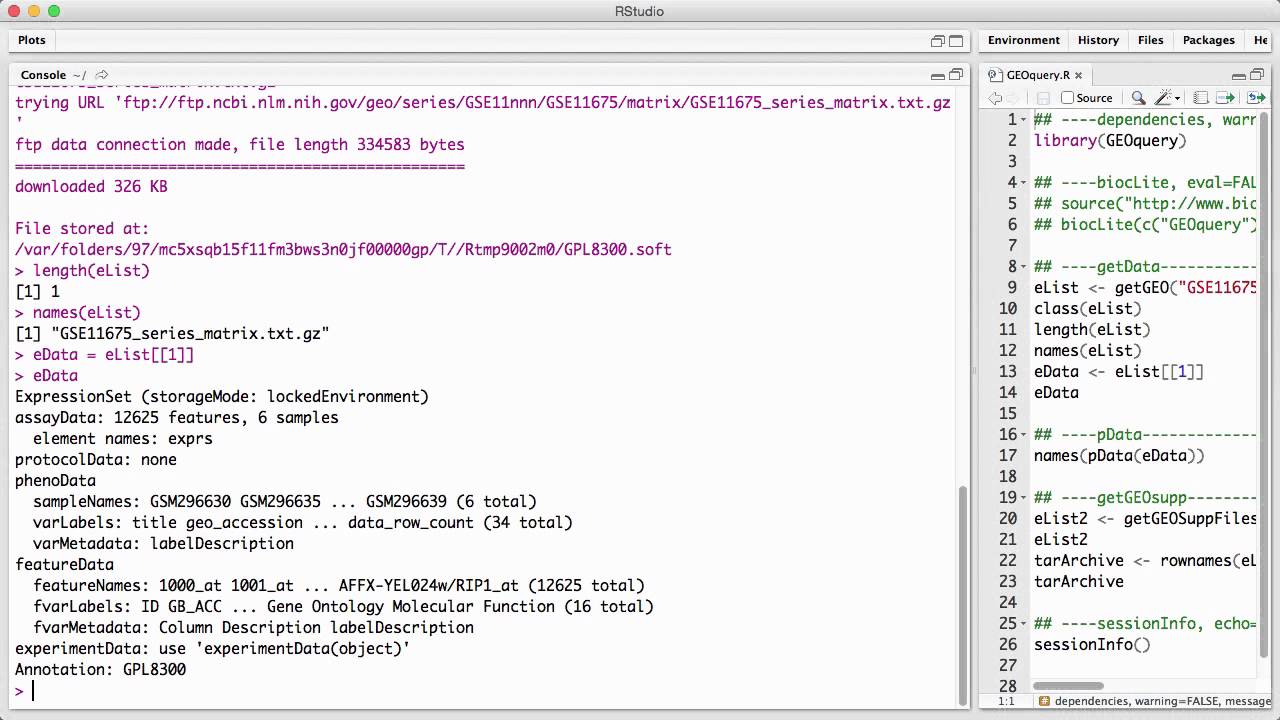Select the Console tab
Screen dimensions: 1280x720
[x=43, y=75]
